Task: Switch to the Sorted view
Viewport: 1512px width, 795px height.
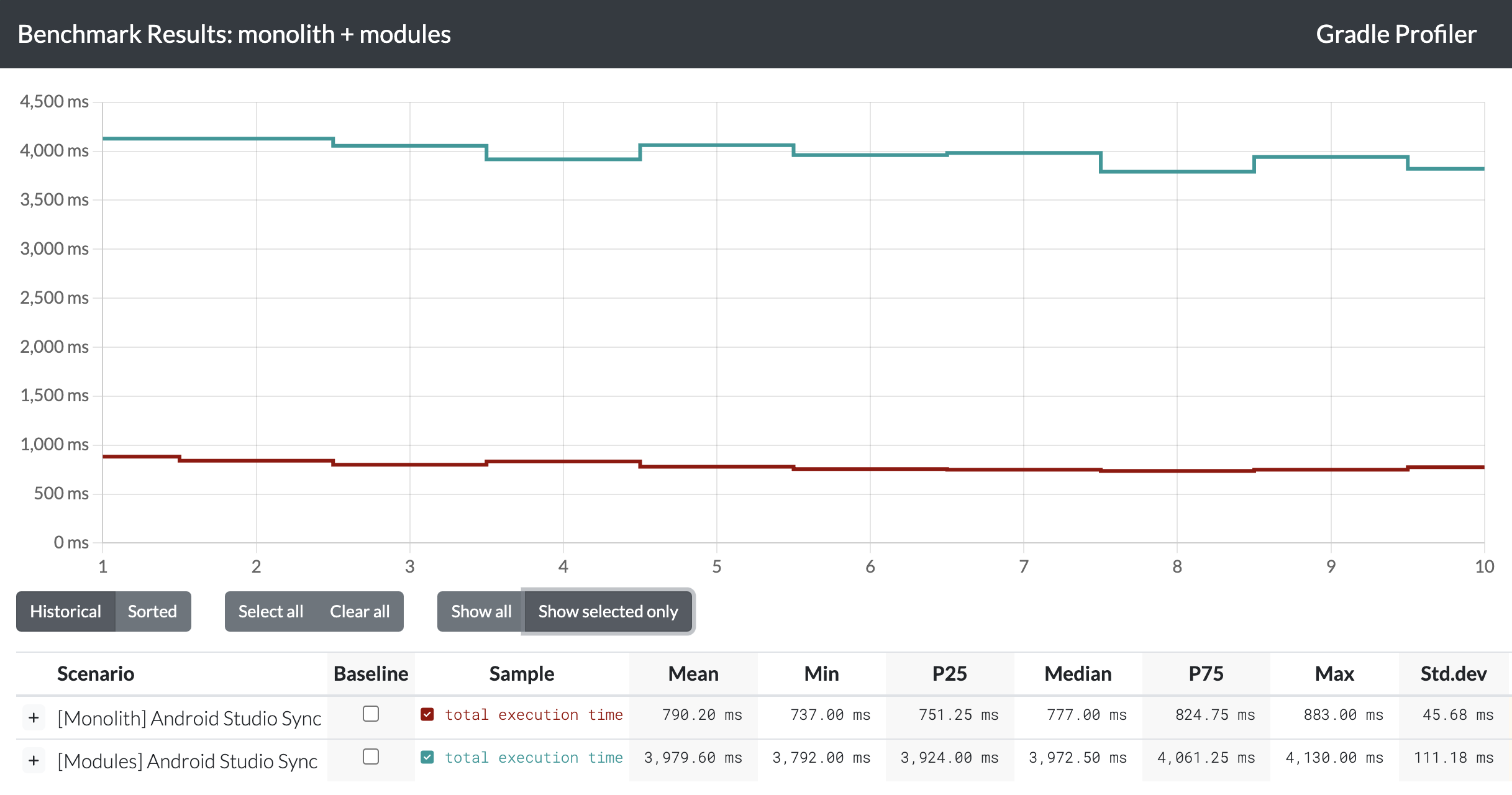Action: point(152,611)
